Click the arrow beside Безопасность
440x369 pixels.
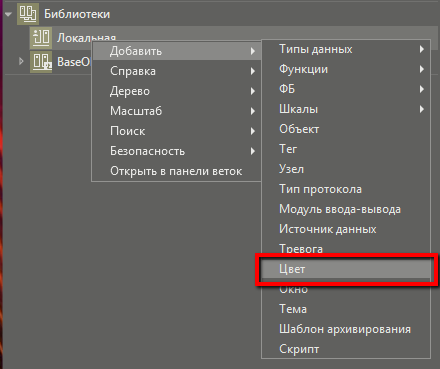click(x=253, y=151)
